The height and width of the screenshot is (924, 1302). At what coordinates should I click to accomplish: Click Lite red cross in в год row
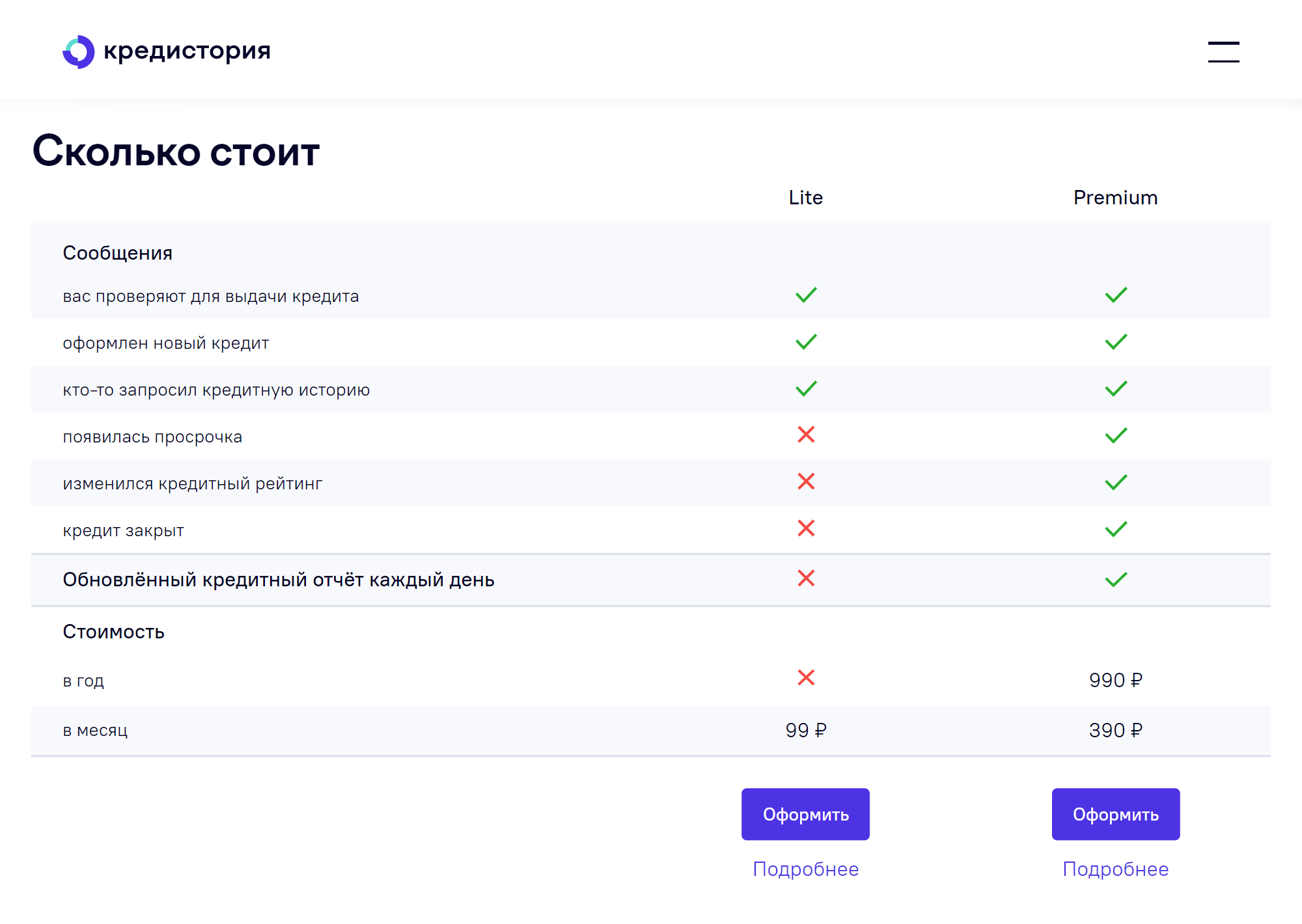(806, 678)
